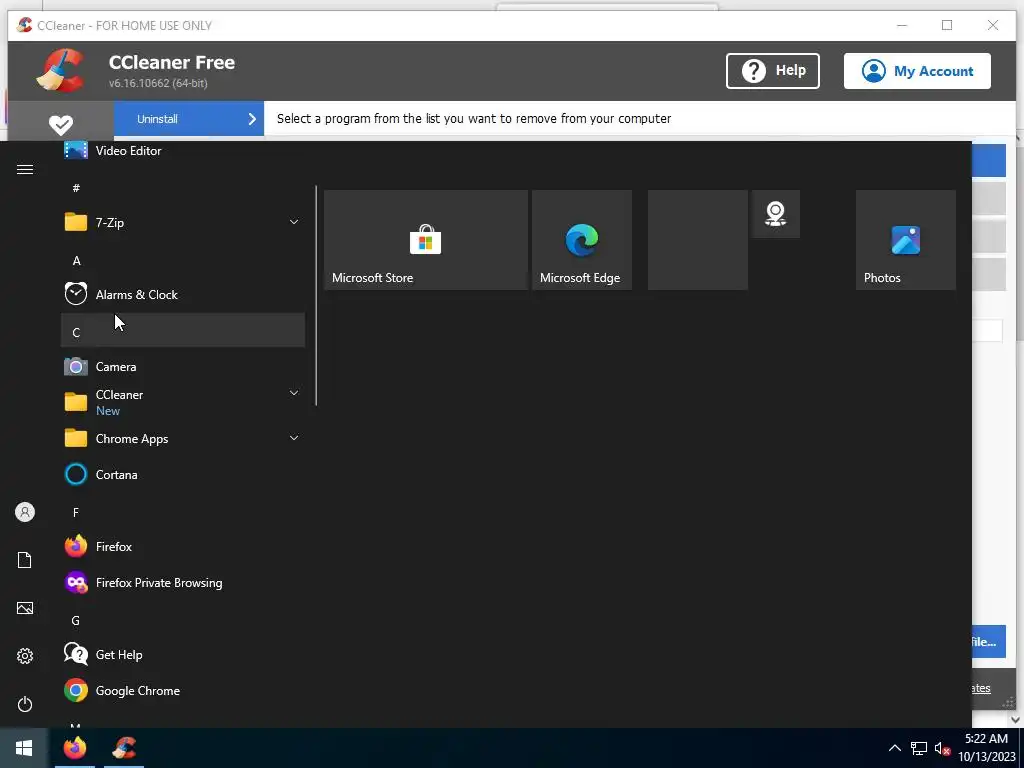Click the Help button in CCleaner
Image resolution: width=1024 pixels, height=768 pixels.
(x=773, y=71)
